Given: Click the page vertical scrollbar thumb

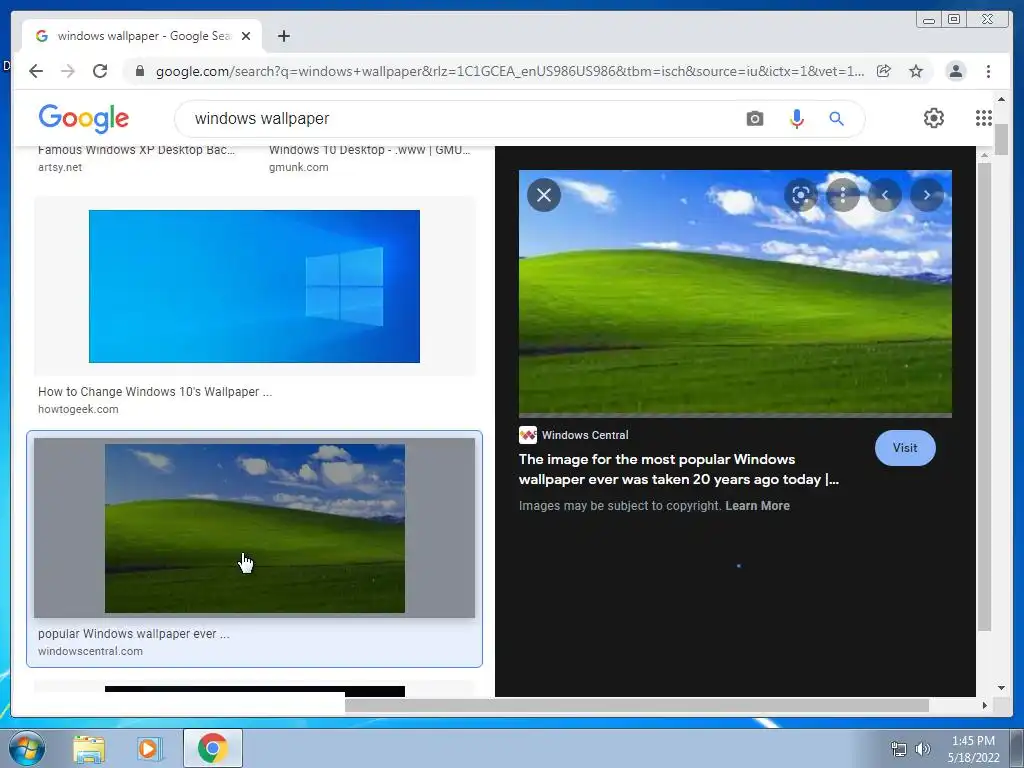Looking at the screenshot, I should pyautogui.click(x=1001, y=138).
